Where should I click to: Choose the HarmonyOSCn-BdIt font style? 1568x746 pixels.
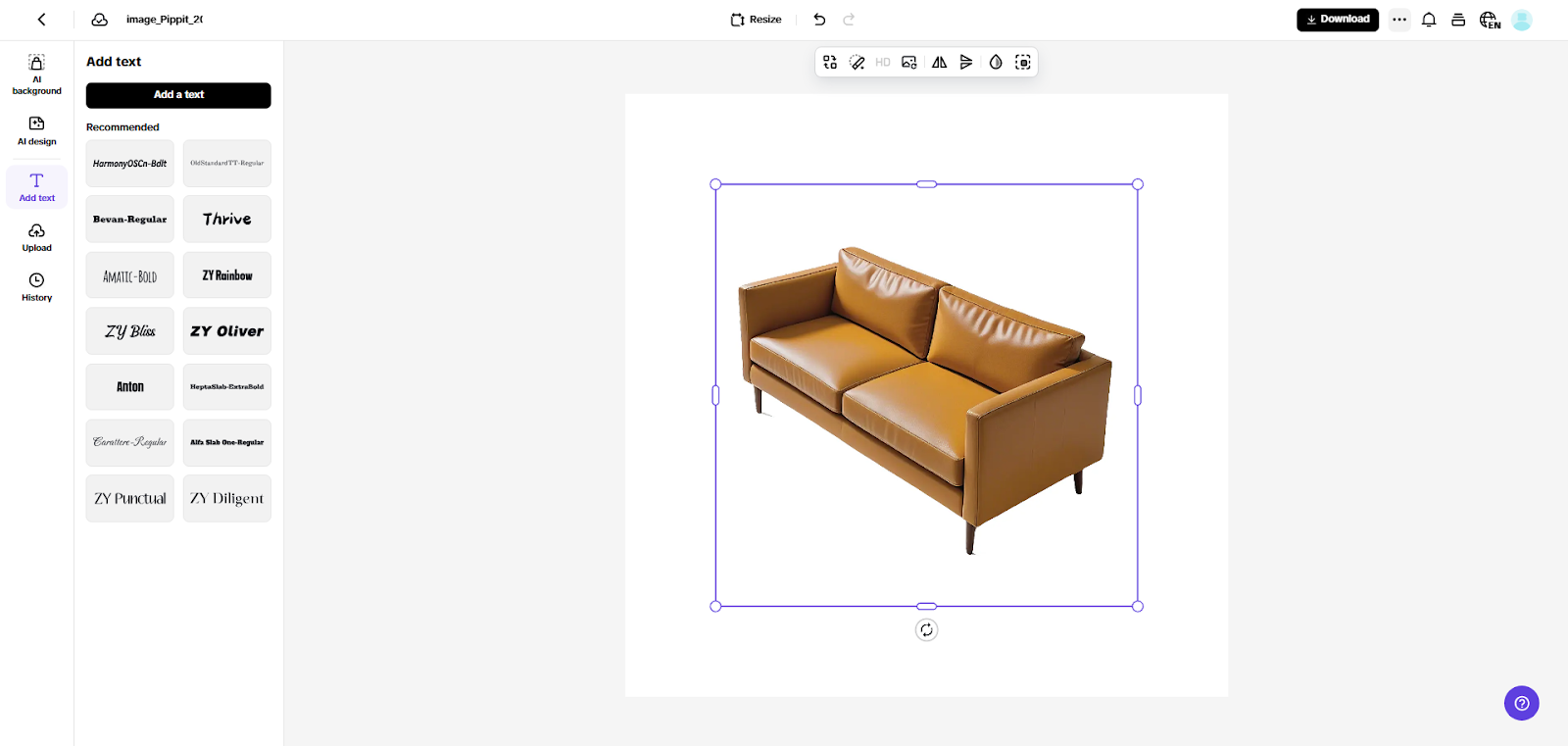130,164
